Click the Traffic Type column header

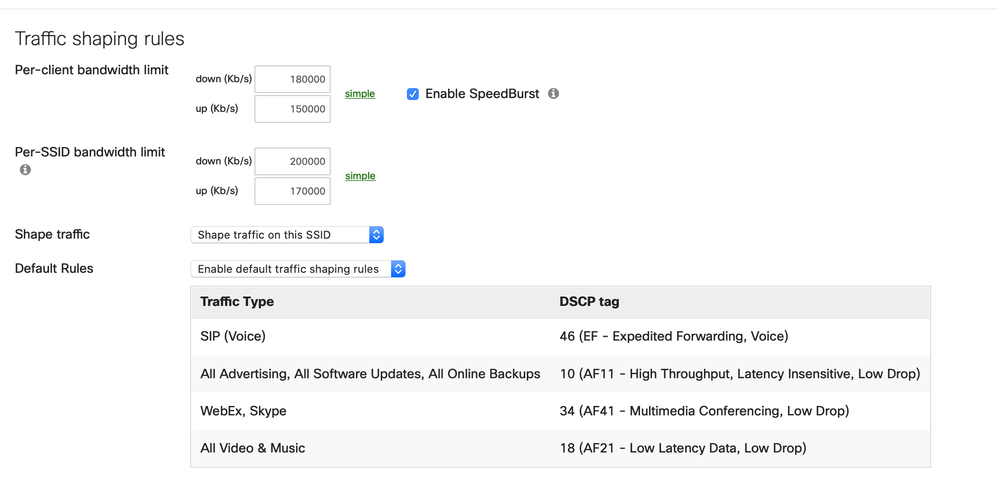(x=237, y=302)
